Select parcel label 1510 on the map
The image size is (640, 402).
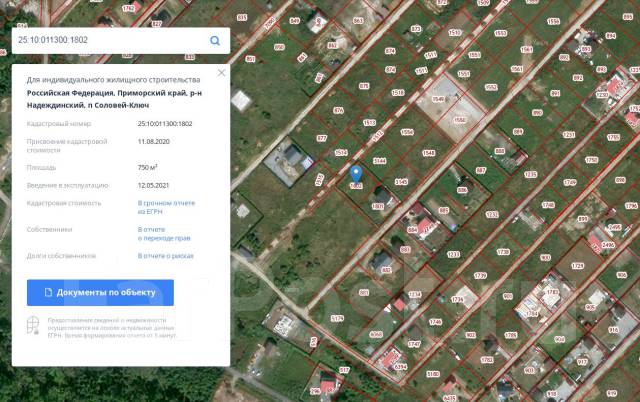(x=454, y=33)
